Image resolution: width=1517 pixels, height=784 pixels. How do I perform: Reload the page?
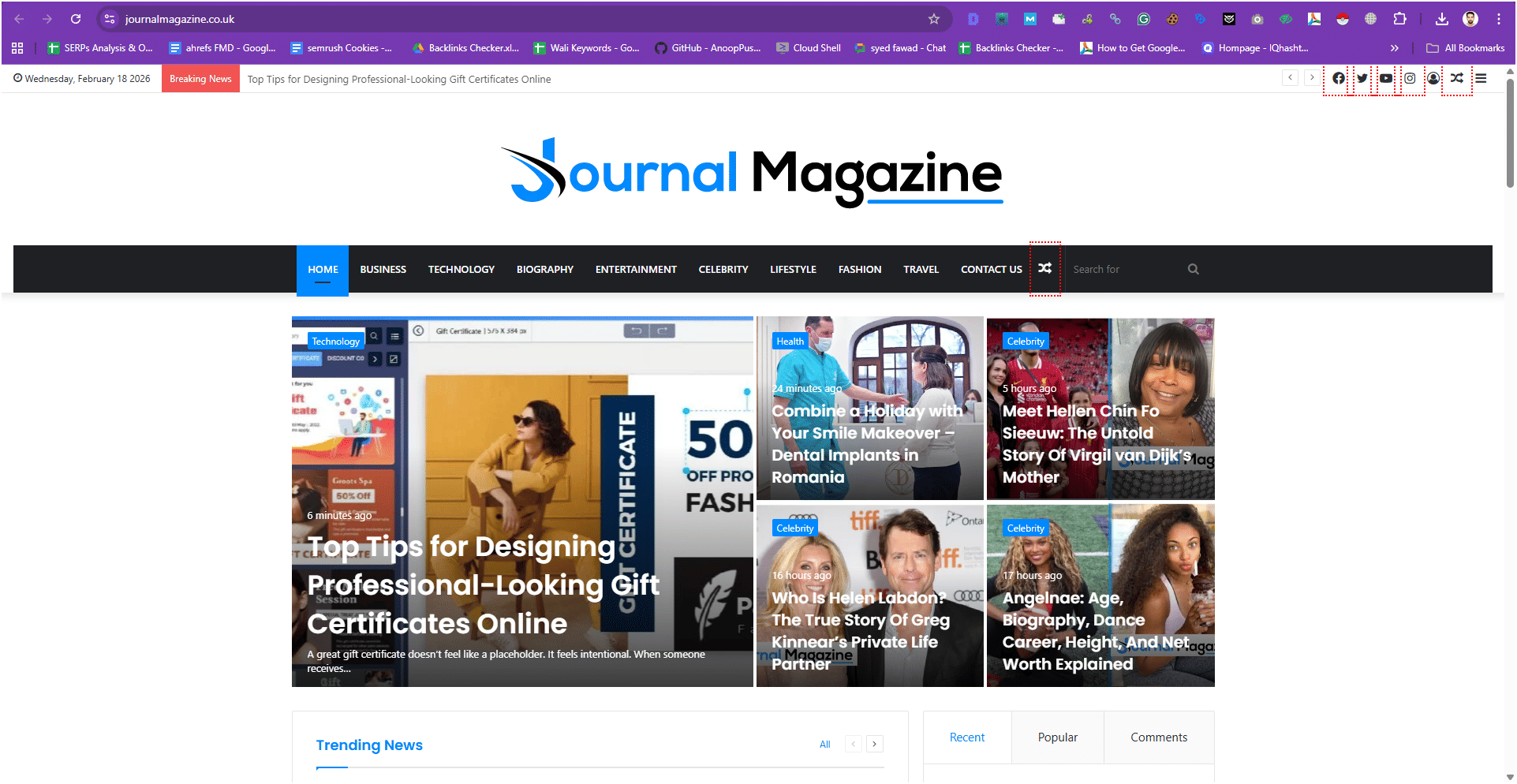point(76,19)
